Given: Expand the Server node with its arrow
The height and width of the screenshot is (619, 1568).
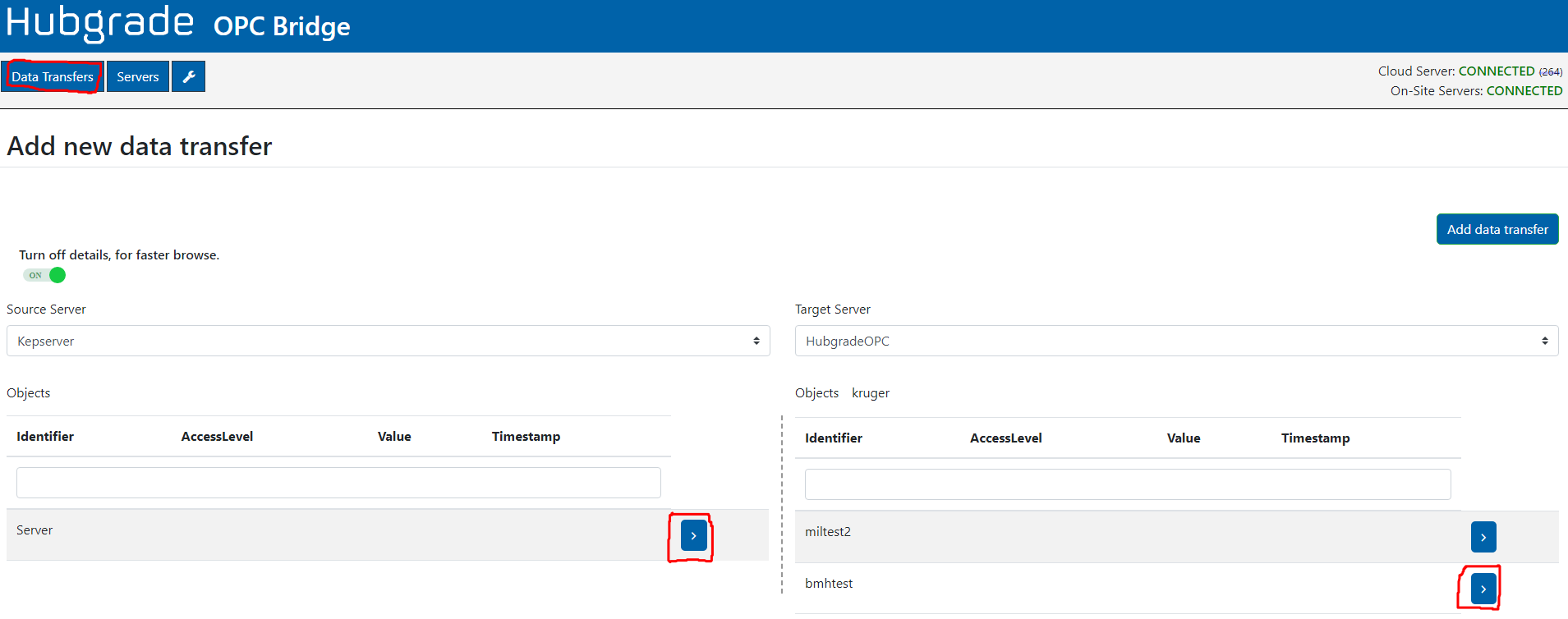Looking at the screenshot, I should 693,535.
